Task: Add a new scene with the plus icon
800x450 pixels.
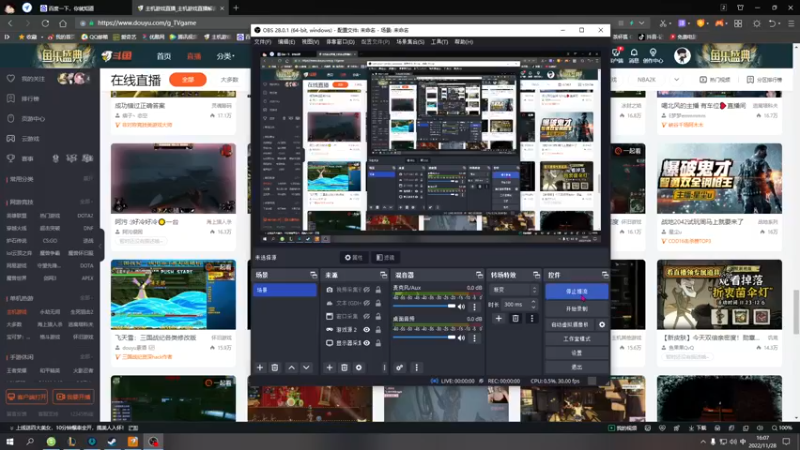Action: (x=260, y=367)
